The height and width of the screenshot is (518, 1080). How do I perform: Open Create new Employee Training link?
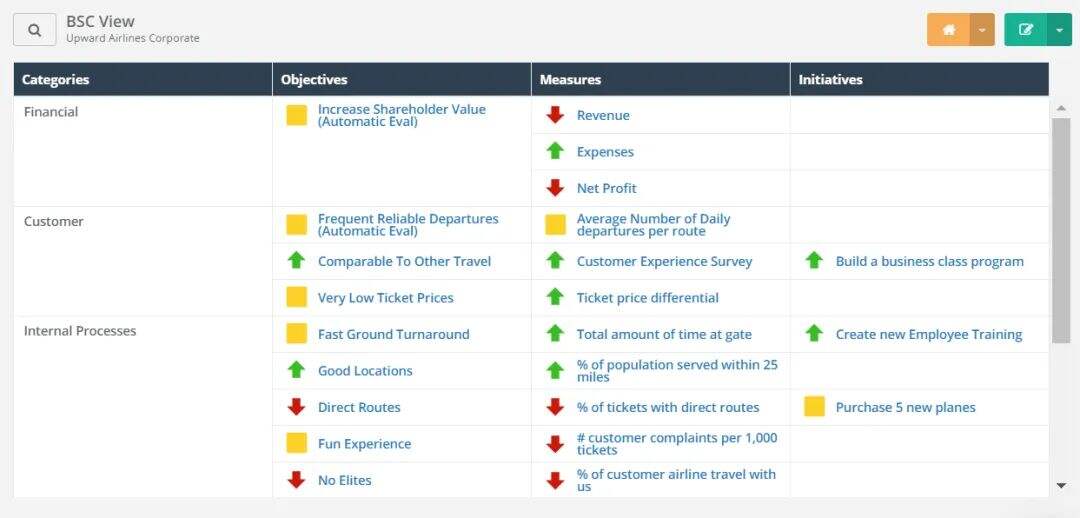tap(928, 334)
